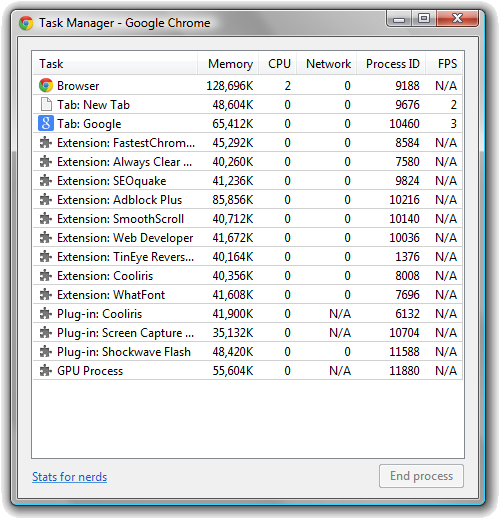
Task: Select the Extension: Web Developer row
Action: [x=248, y=238]
